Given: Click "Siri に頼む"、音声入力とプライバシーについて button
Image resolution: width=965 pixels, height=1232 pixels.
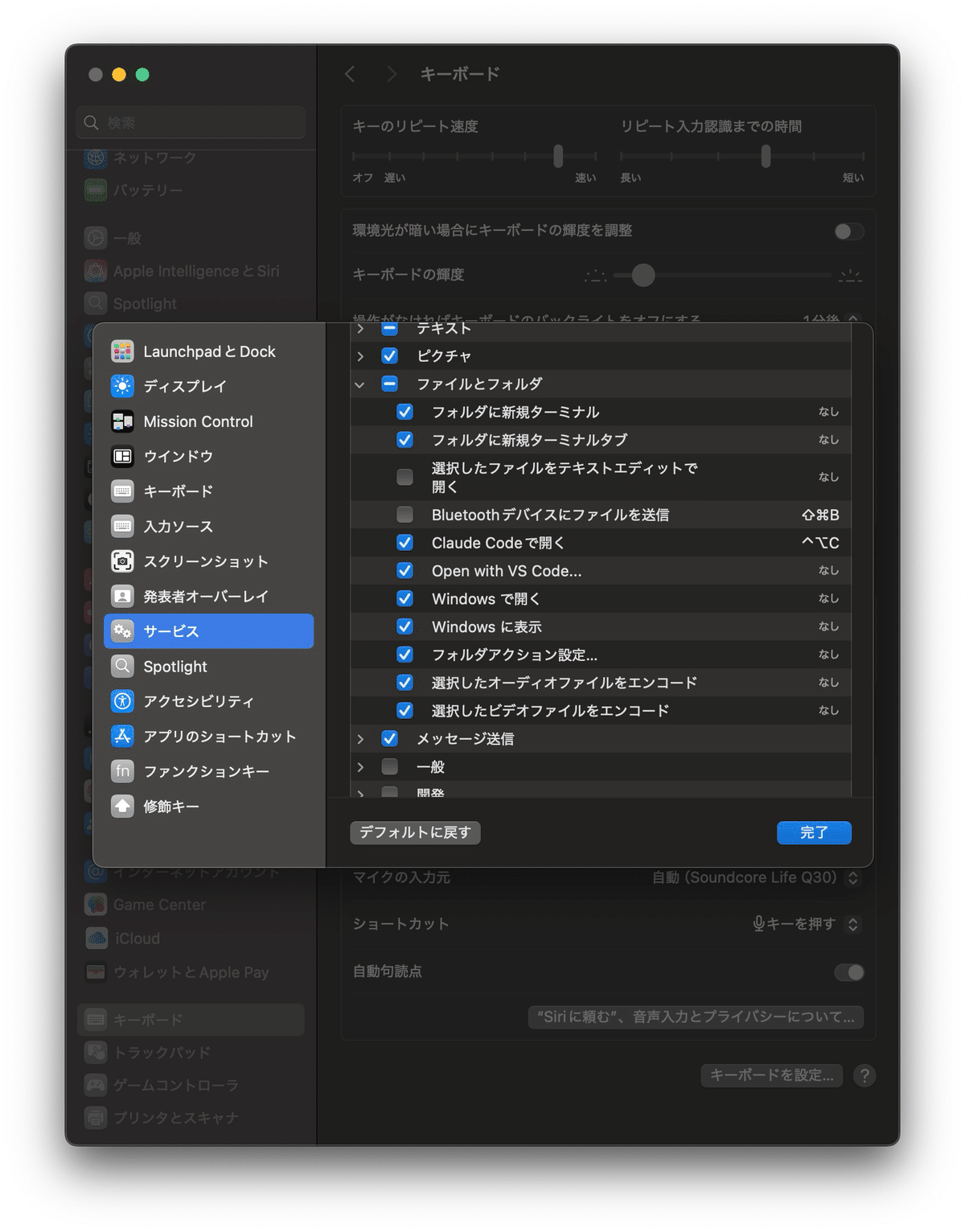Looking at the screenshot, I should (696, 1017).
